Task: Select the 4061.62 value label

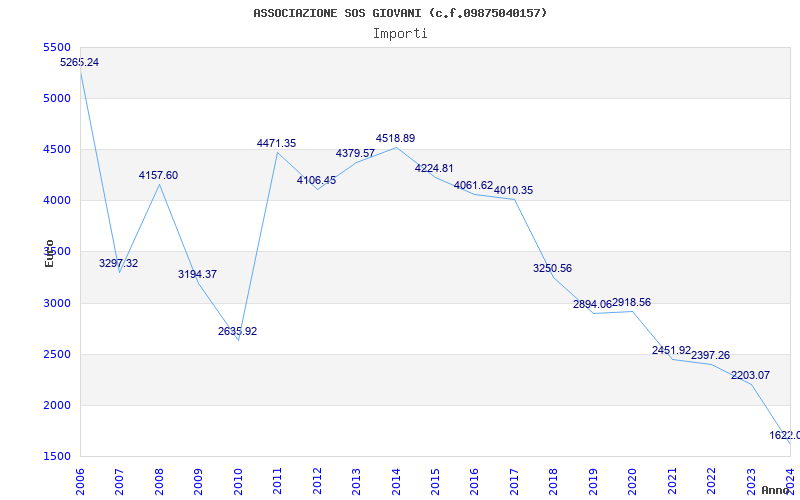Action: click(x=473, y=185)
